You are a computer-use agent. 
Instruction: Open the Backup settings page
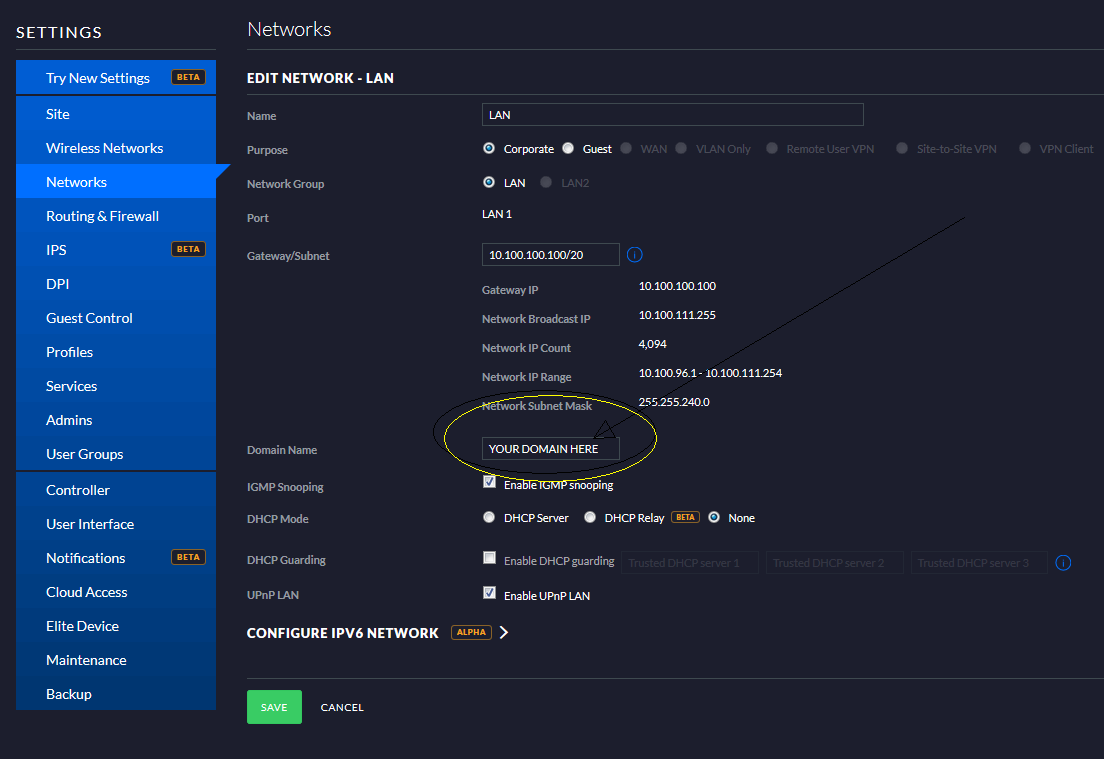tap(68, 694)
